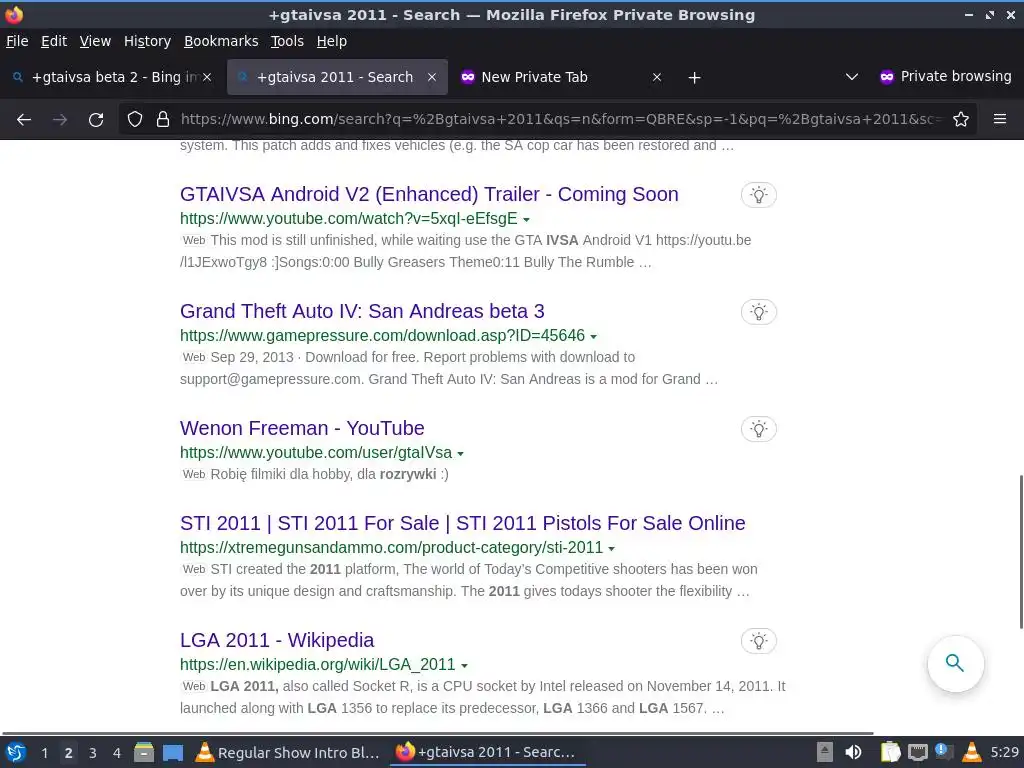Viewport: 1024px width, 768px height.
Task: Open a new tab with plus button
Action: [x=694, y=78]
